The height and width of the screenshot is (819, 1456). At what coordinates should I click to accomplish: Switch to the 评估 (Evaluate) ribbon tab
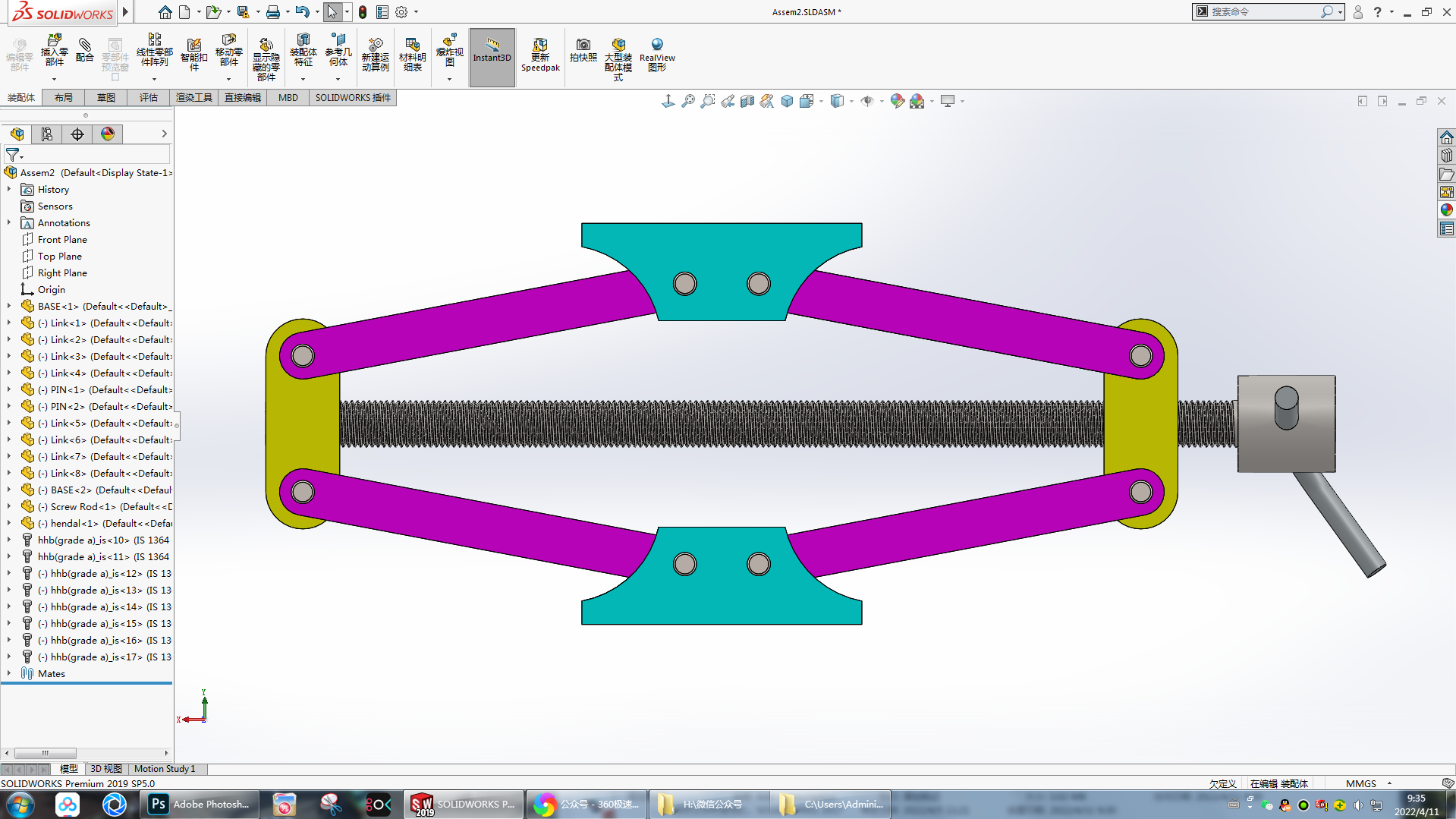[x=148, y=98]
